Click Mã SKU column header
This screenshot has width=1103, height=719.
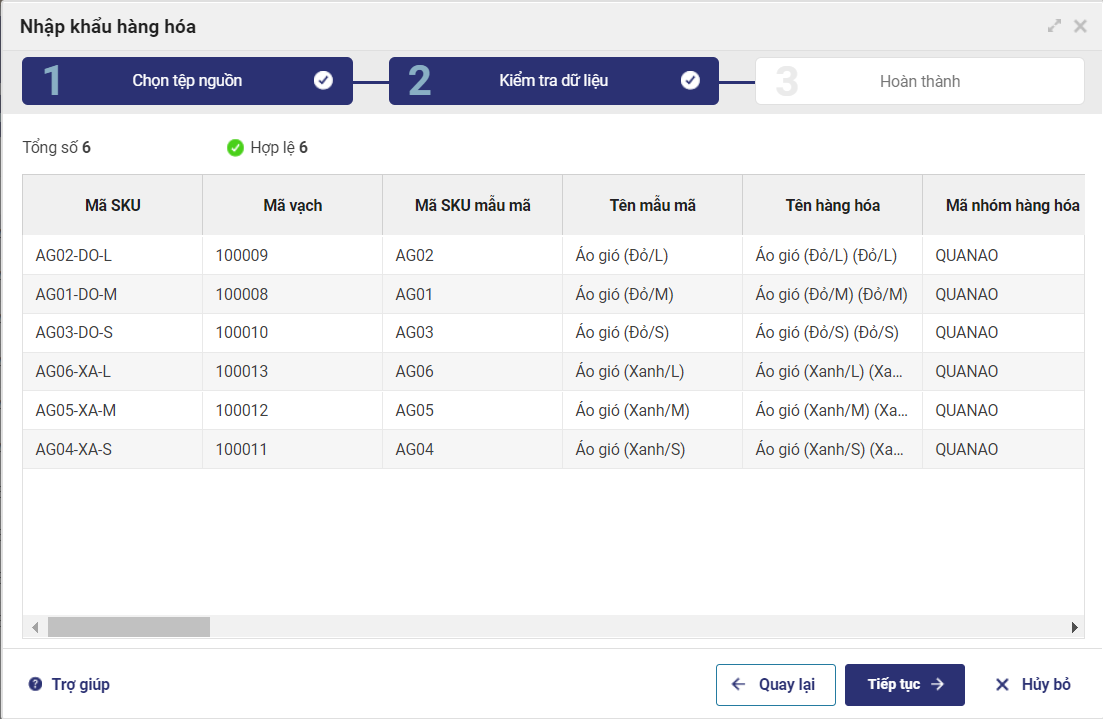tap(113, 205)
